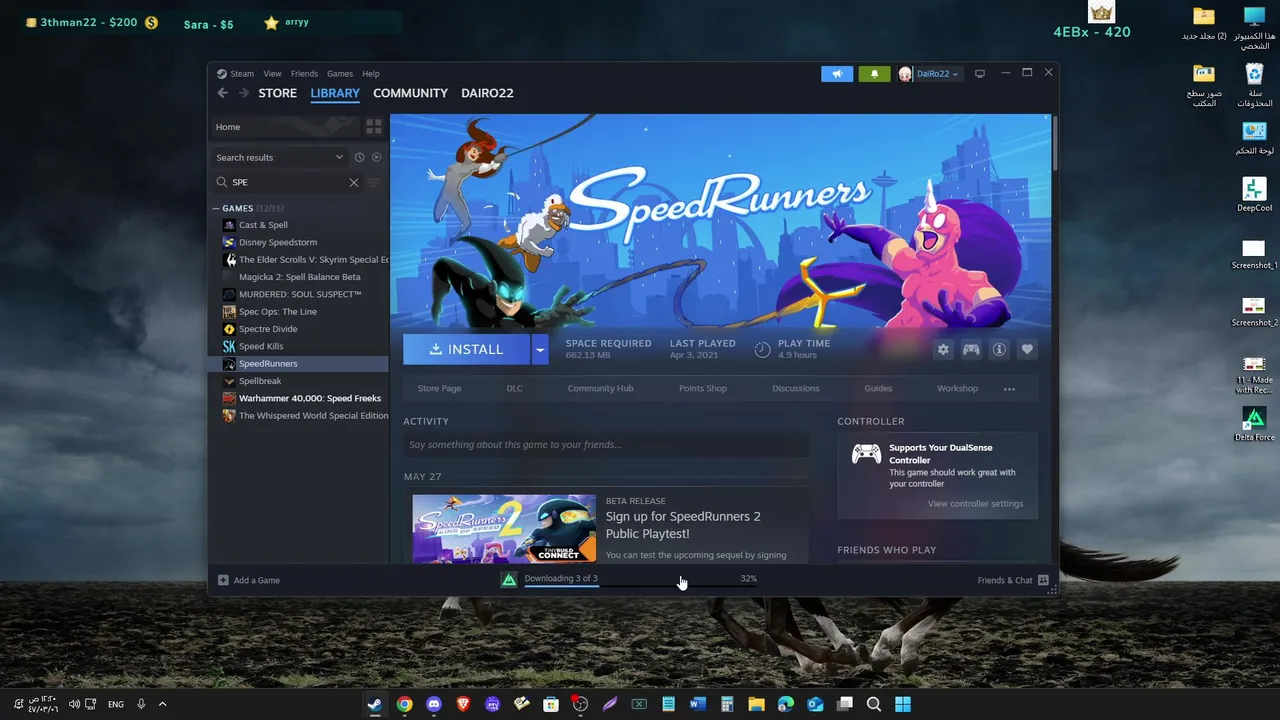Open SpeedRunners Guides link
This screenshot has height=720, width=1280.
tap(878, 389)
